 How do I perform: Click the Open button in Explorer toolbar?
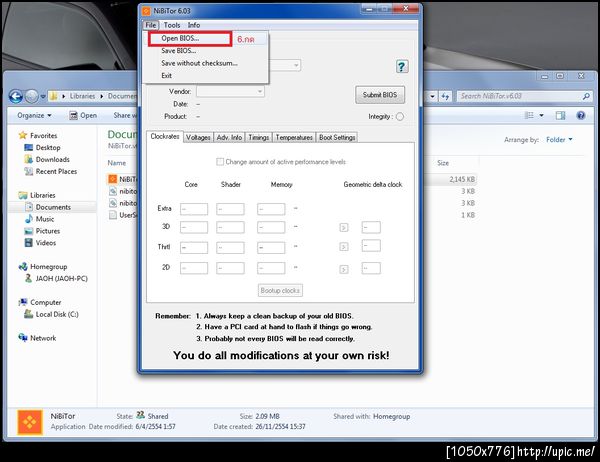(x=83, y=115)
